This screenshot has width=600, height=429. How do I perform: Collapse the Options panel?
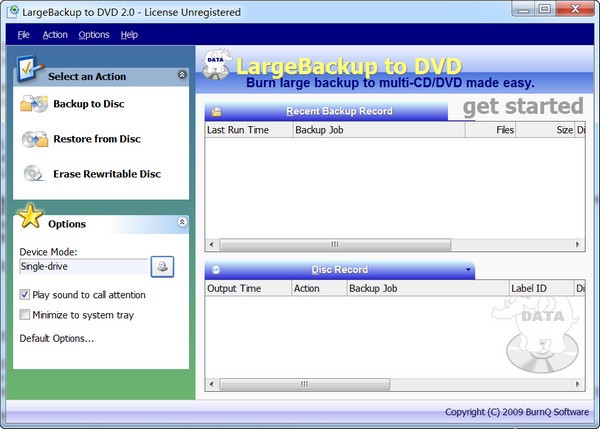[183, 222]
